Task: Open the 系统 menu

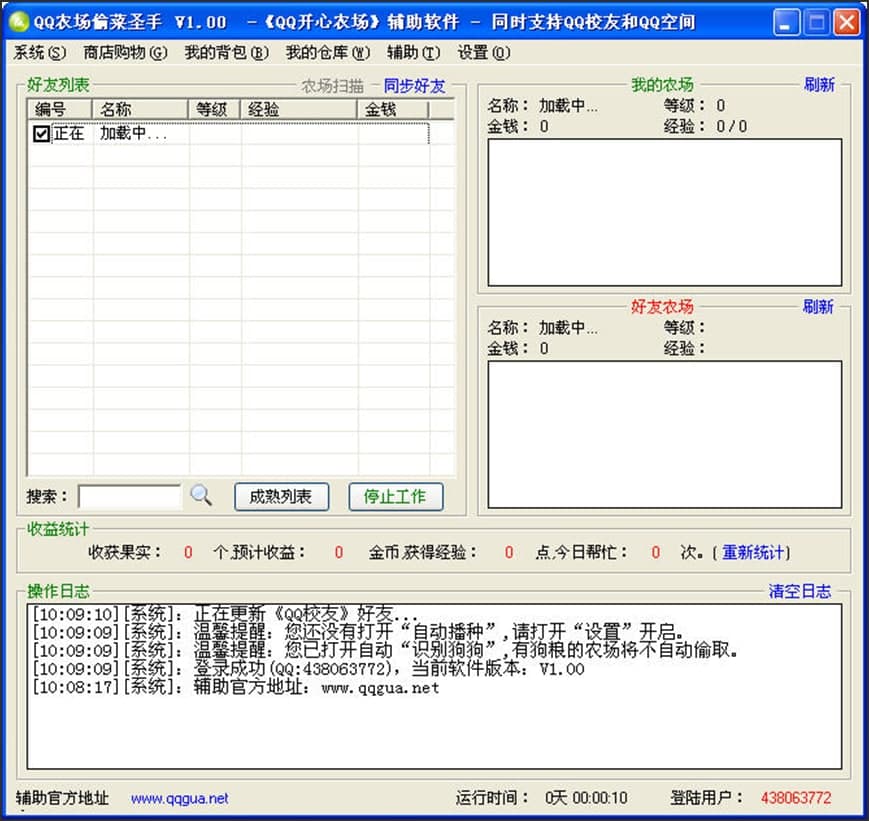Action: pyautogui.click(x=41, y=53)
